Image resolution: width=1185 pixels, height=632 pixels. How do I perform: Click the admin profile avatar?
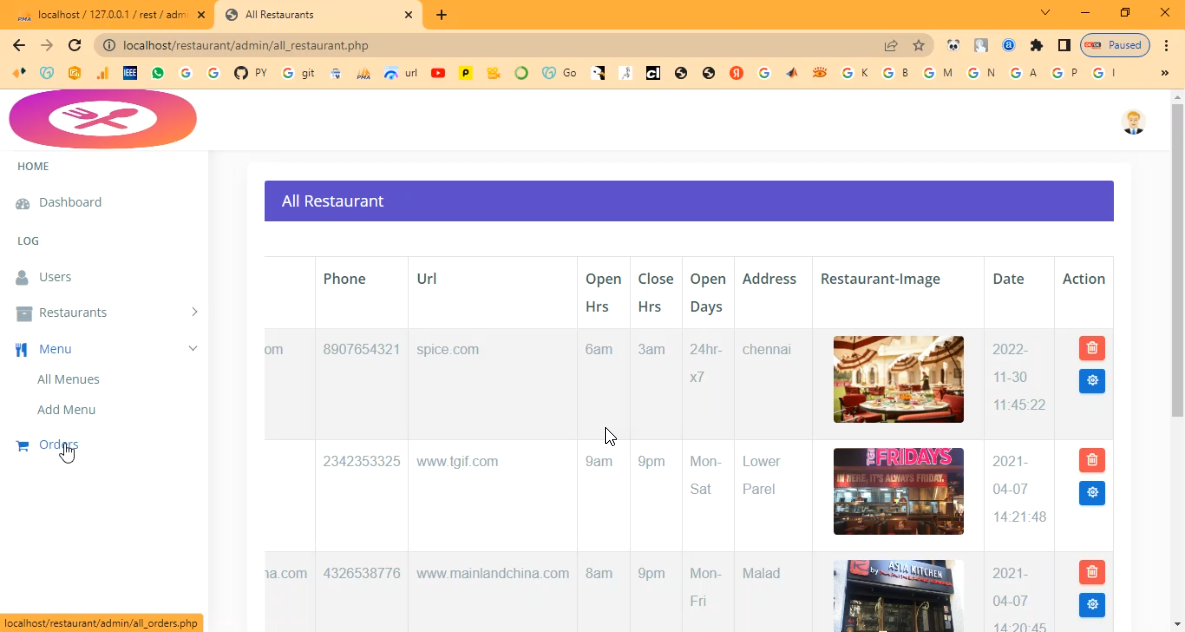[x=1132, y=122]
